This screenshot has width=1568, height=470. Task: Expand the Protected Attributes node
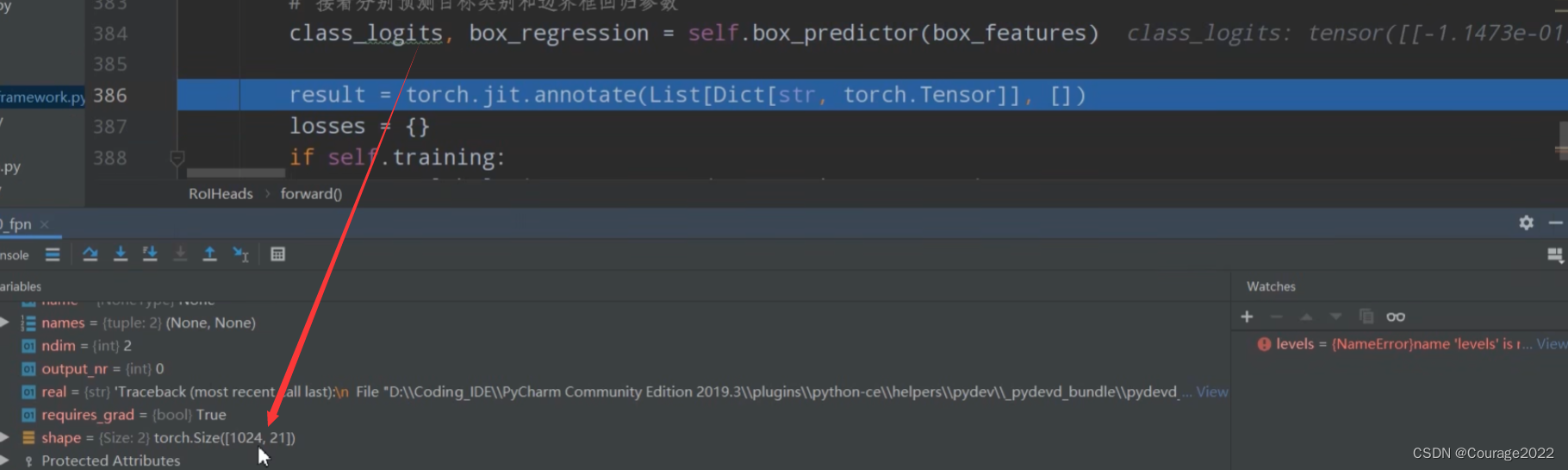[5, 461]
